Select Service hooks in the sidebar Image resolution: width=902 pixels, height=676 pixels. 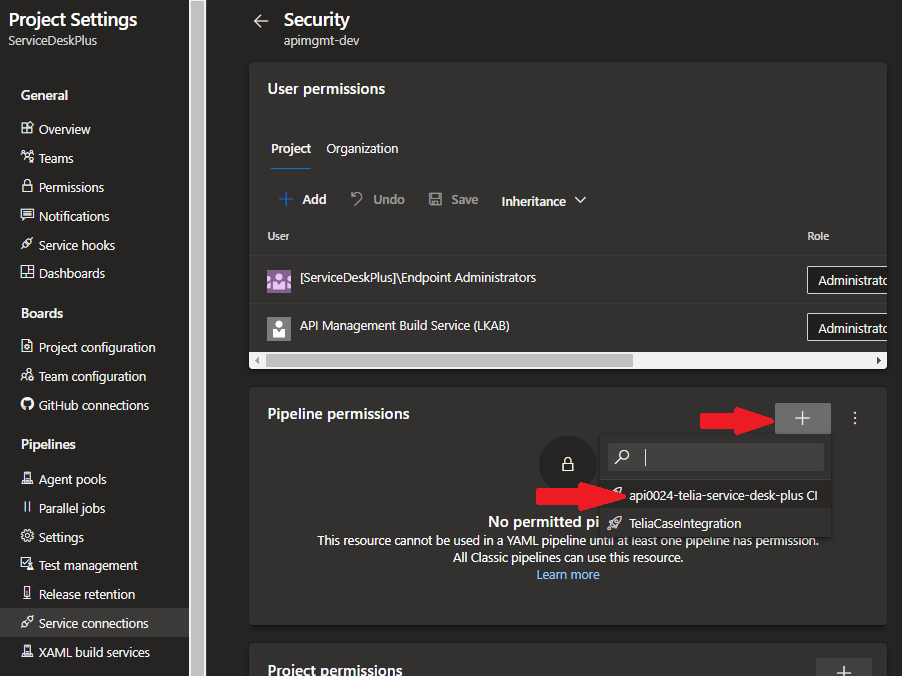tap(75, 244)
